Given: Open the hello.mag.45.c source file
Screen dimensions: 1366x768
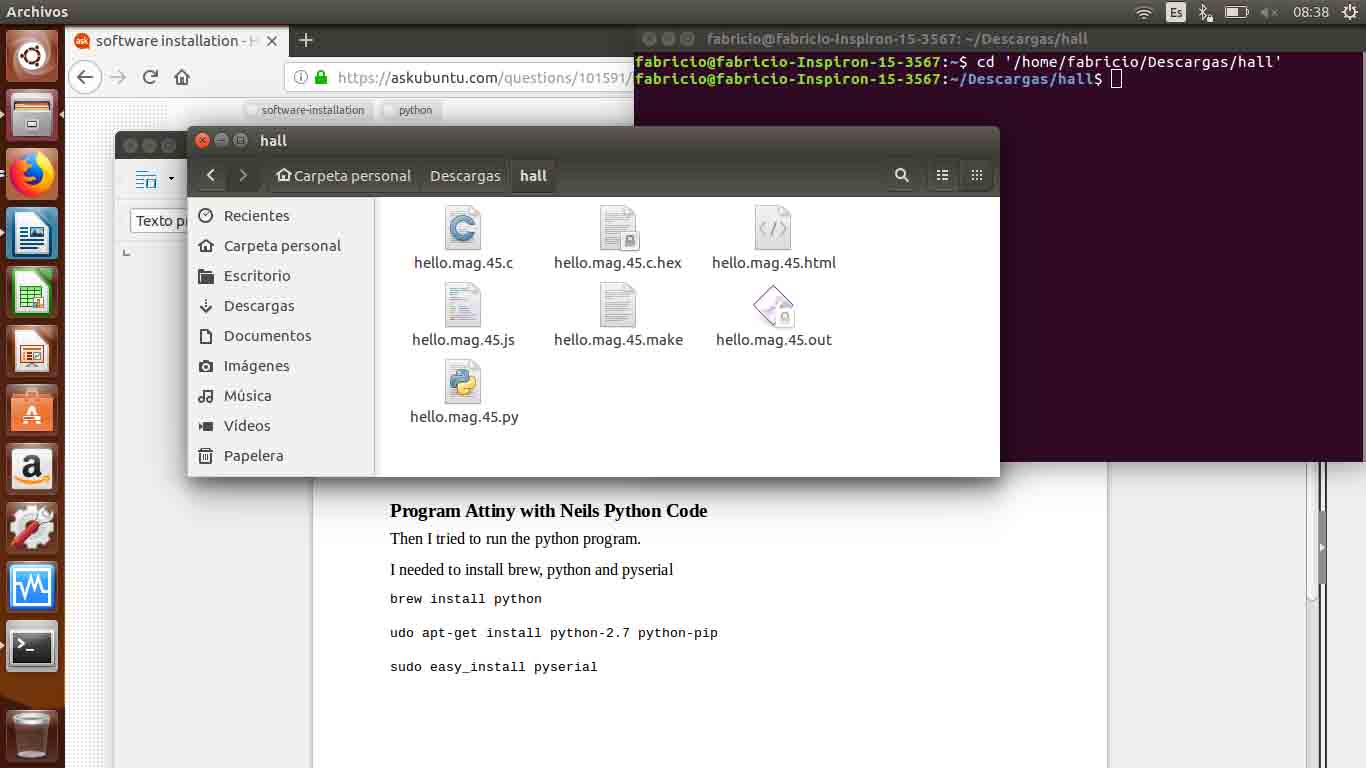Looking at the screenshot, I should click(x=463, y=238).
